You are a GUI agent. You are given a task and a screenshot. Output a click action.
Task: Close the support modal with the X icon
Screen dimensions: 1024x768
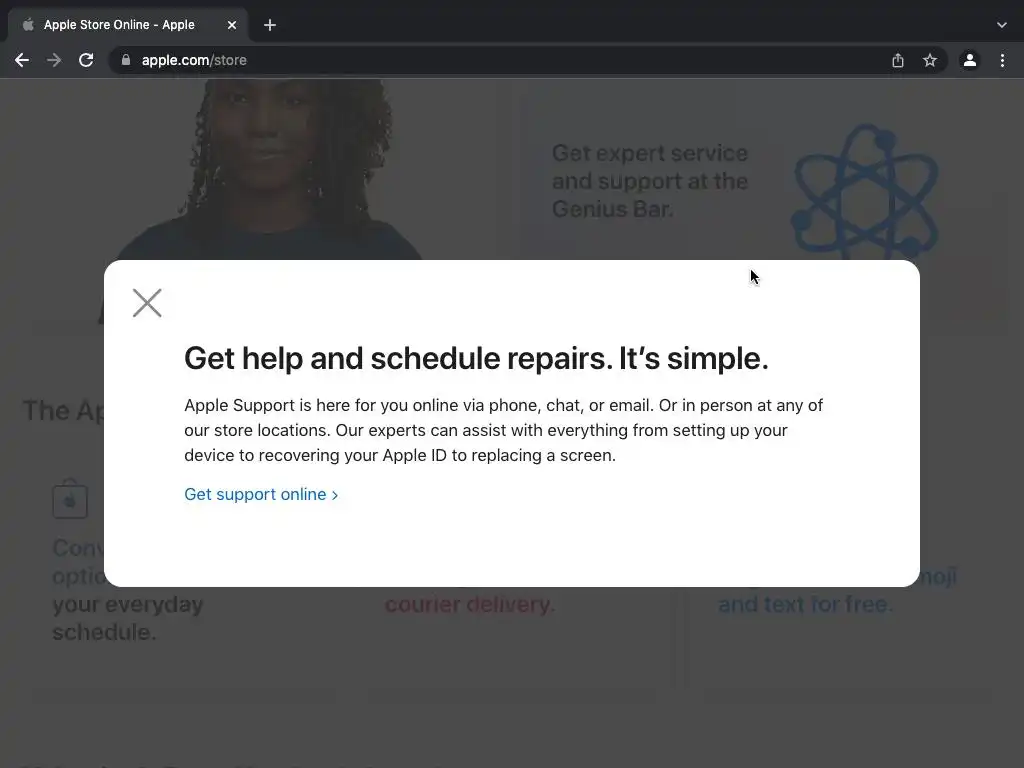click(147, 303)
